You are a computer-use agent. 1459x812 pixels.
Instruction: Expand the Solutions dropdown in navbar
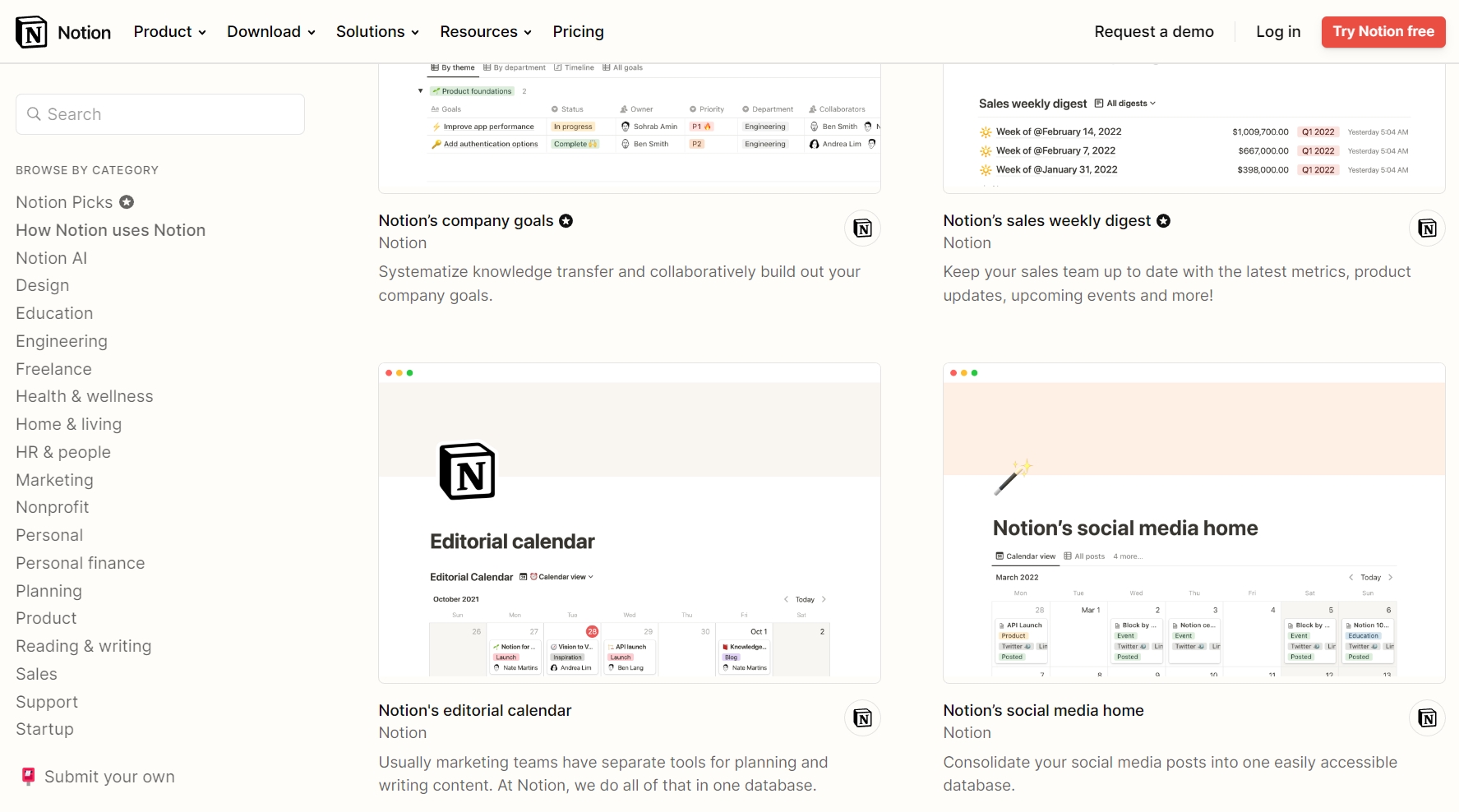pos(377,32)
